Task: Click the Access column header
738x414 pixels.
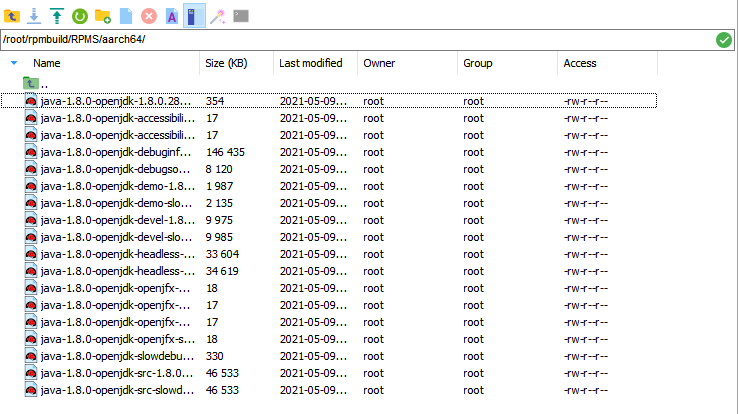Action: (x=580, y=63)
